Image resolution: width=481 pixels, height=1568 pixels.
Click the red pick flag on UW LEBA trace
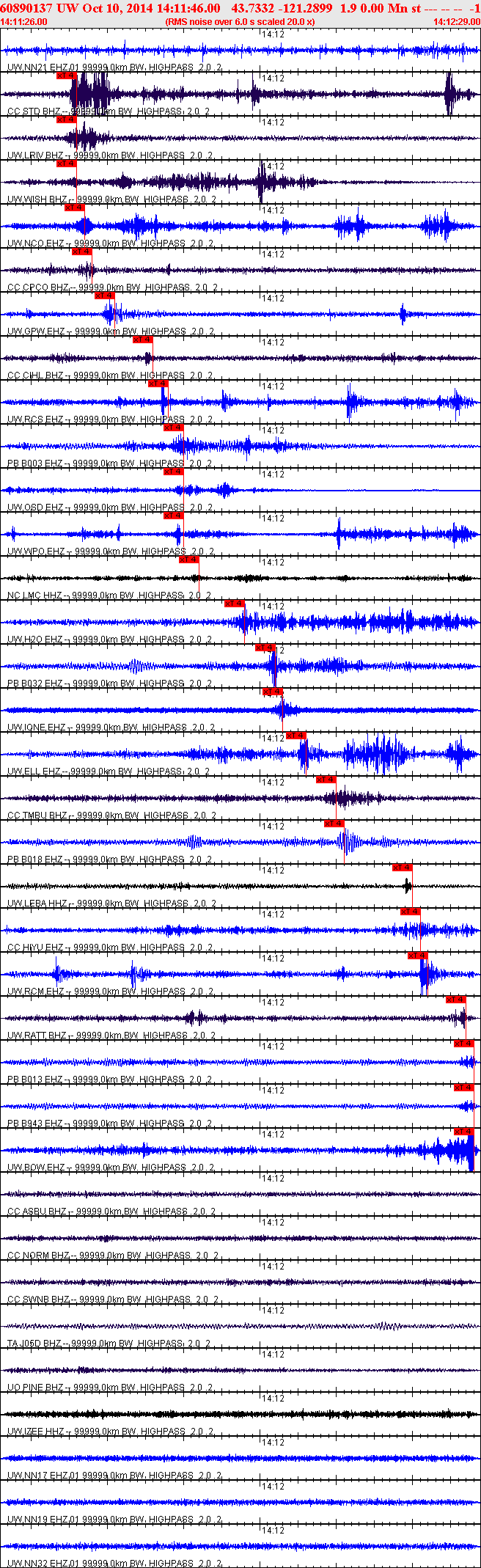coord(403,868)
